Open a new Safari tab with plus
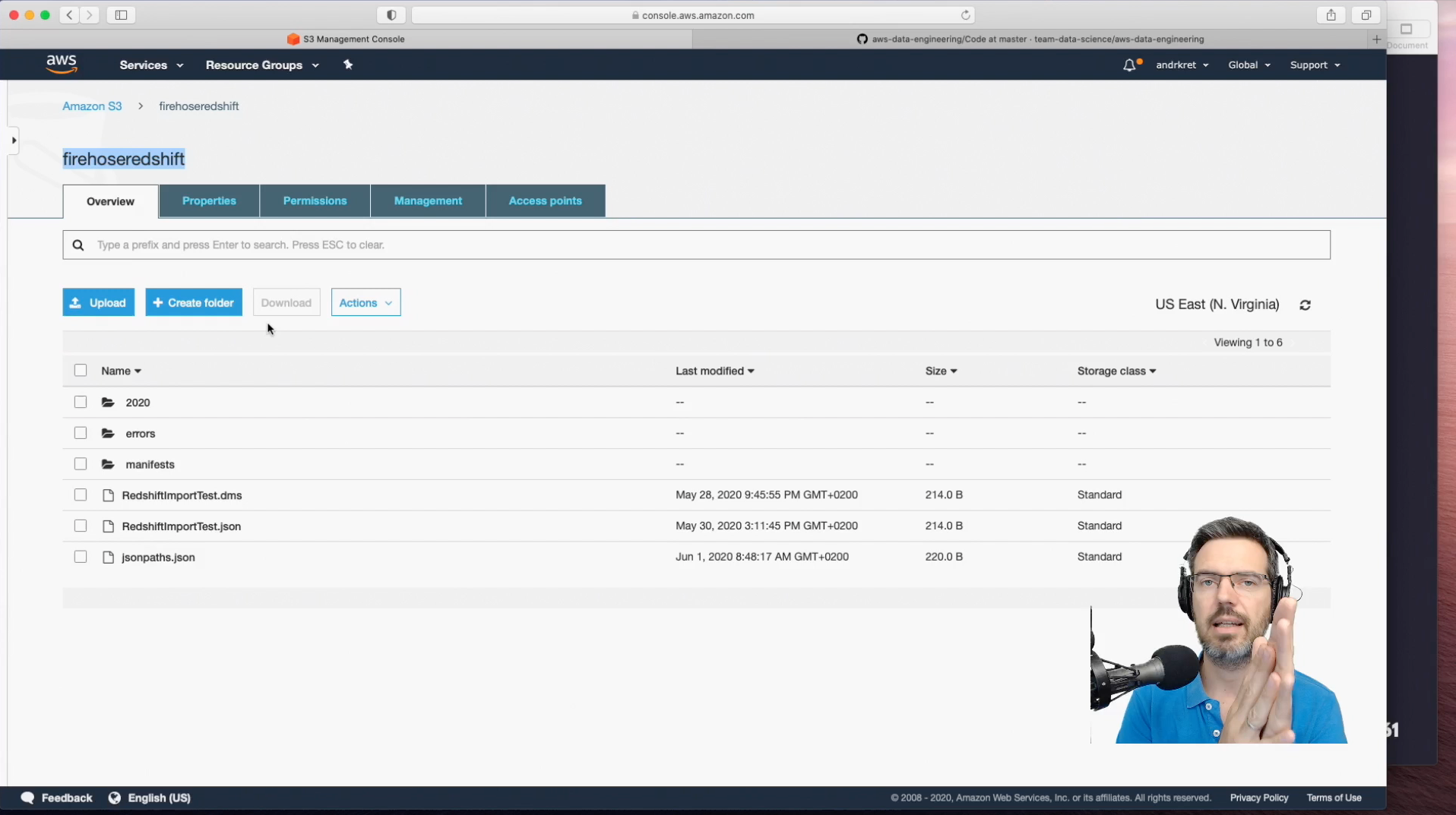This screenshot has height=815, width=1456. pyautogui.click(x=1376, y=39)
